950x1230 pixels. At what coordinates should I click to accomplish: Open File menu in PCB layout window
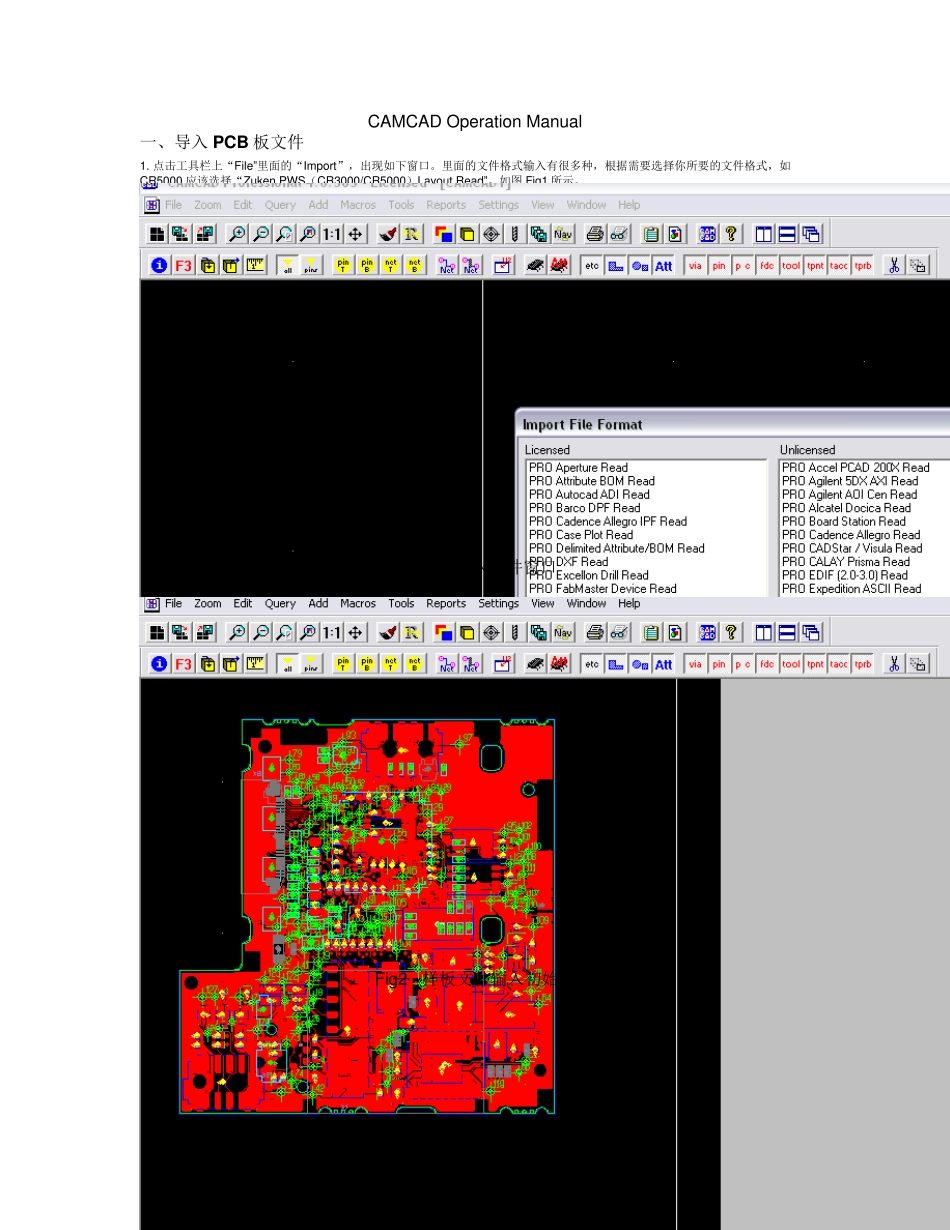173,603
